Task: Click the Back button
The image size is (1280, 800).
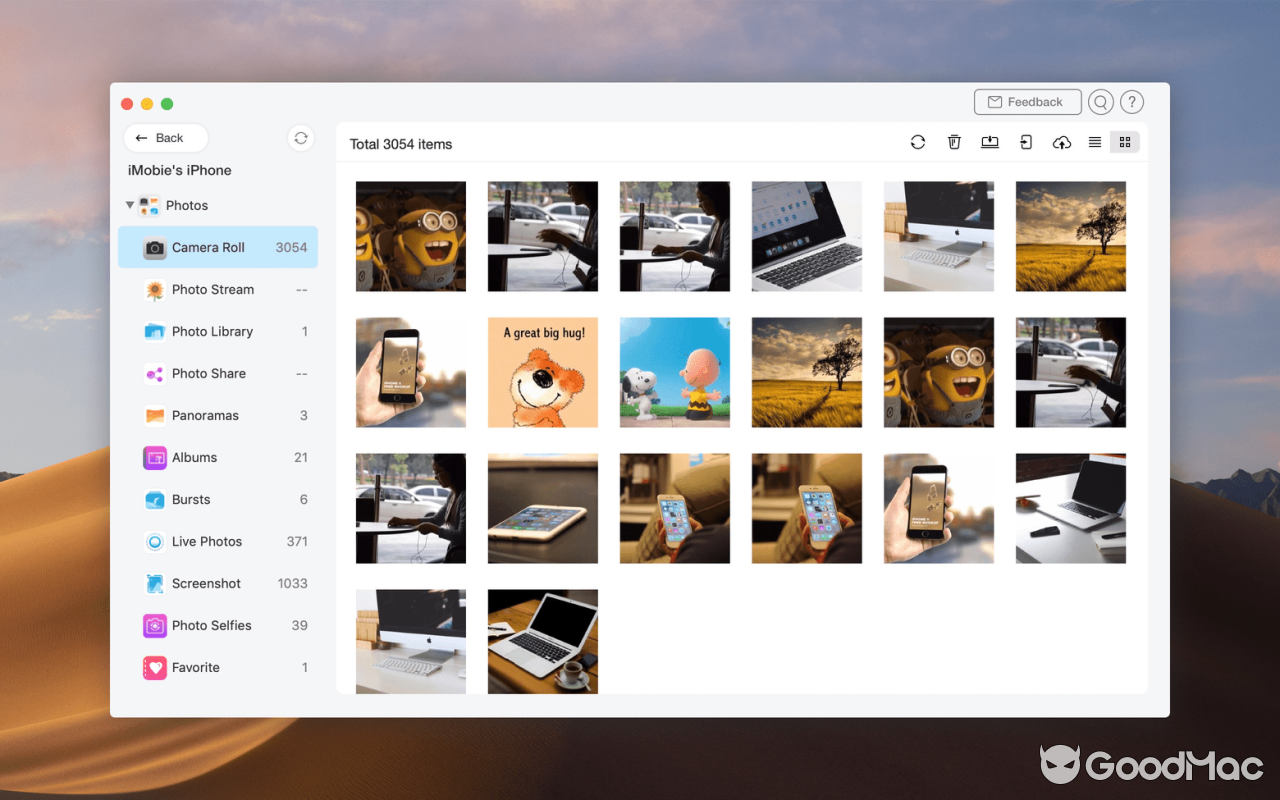Action: [x=165, y=137]
